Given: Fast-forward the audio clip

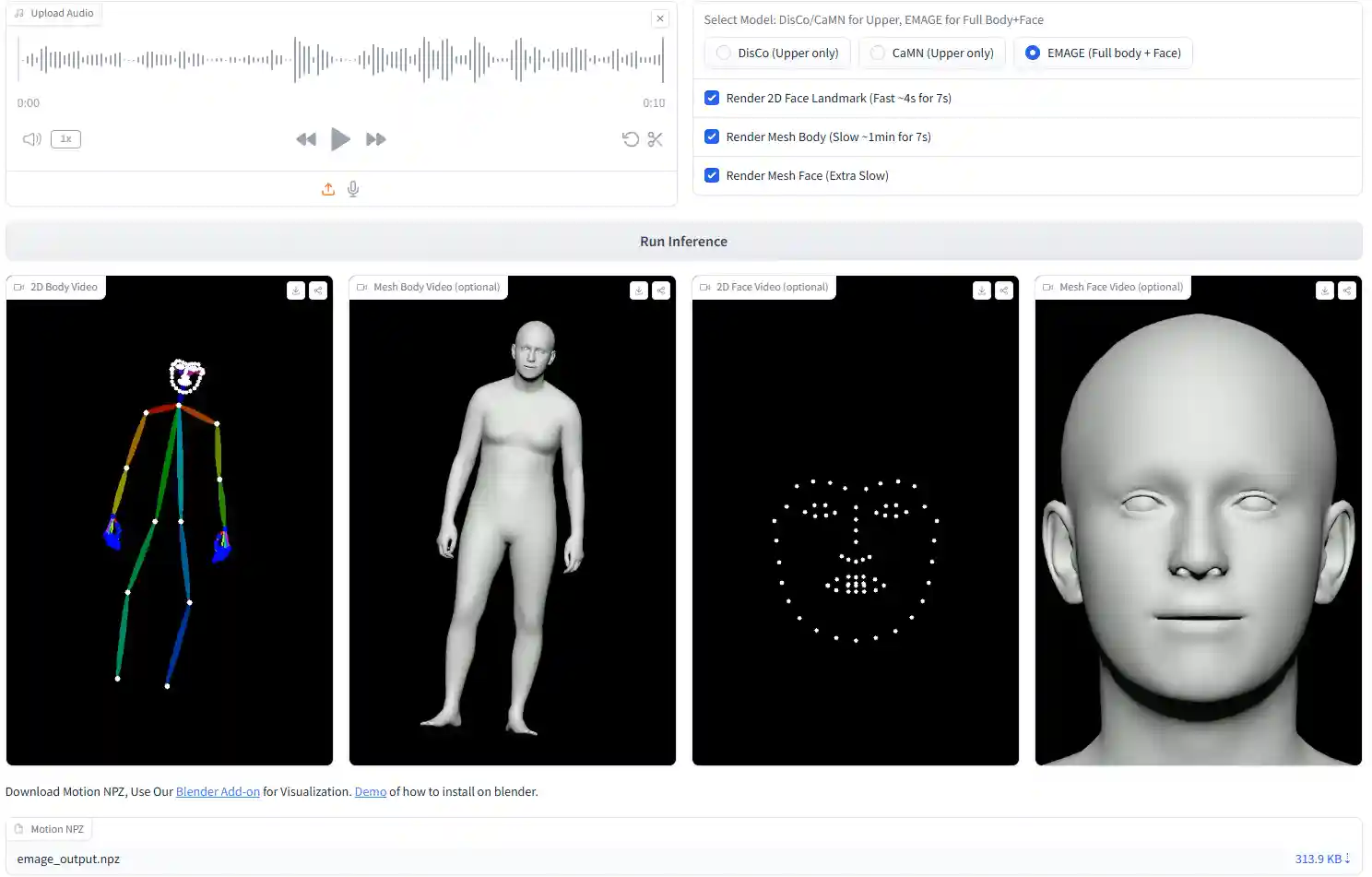Looking at the screenshot, I should pos(375,139).
